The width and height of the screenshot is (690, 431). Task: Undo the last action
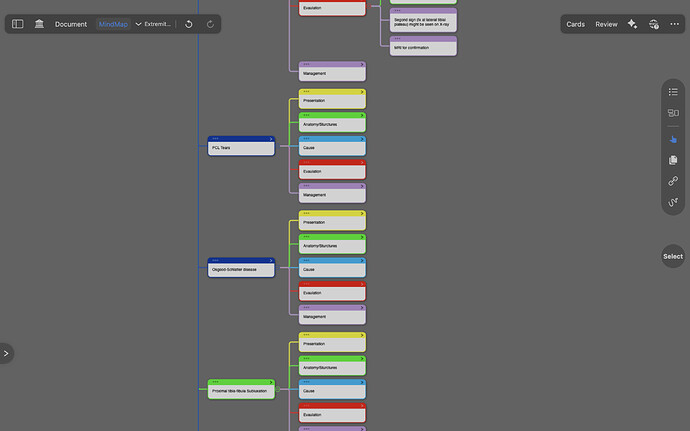click(189, 24)
